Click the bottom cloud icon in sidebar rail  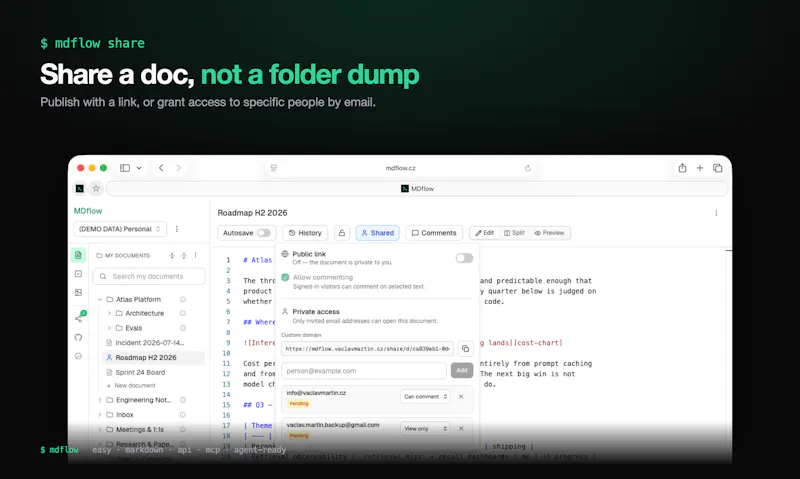pyautogui.click(x=78, y=356)
